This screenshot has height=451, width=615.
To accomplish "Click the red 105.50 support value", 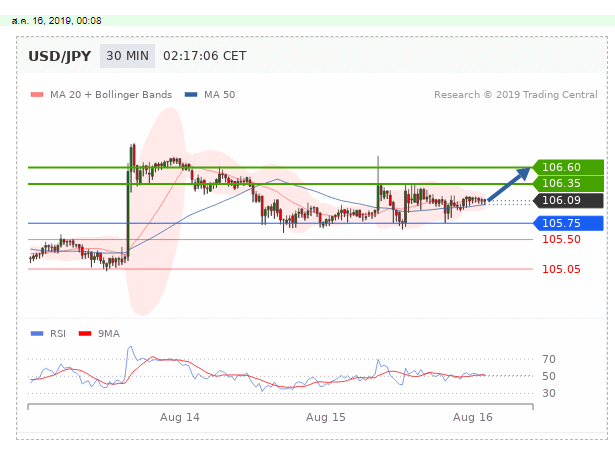I will point(561,239).
